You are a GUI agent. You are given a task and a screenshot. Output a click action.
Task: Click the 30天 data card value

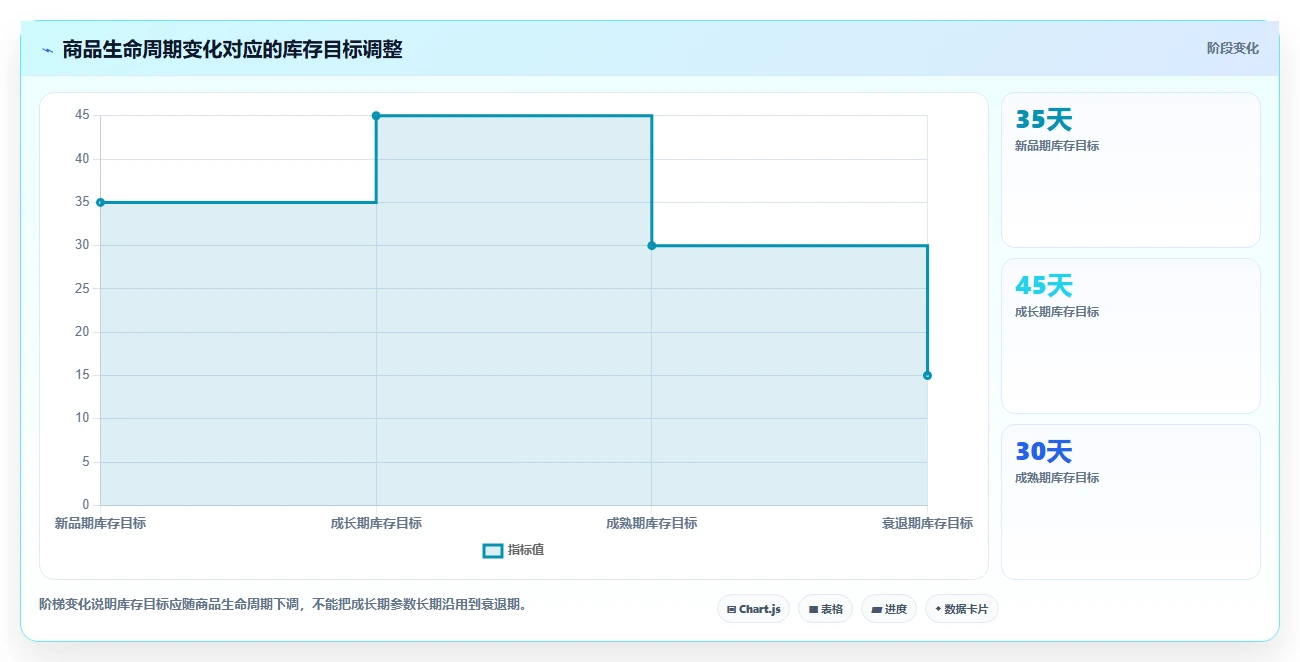pyautogui.click(x=1043, y=452)
